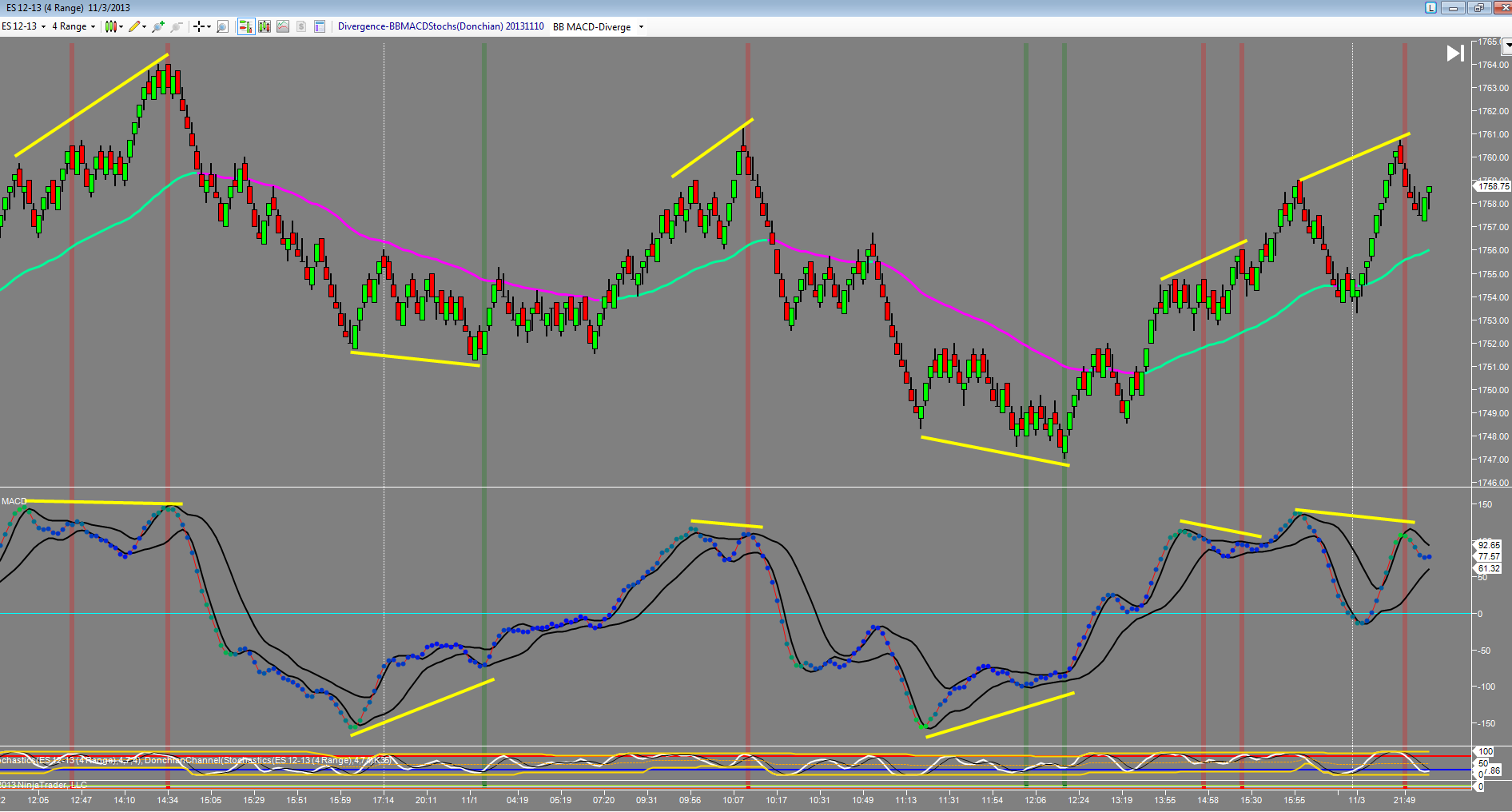Click the 77.57 MACD value marker
The image size is (1512, 812).
(1488, 556)
